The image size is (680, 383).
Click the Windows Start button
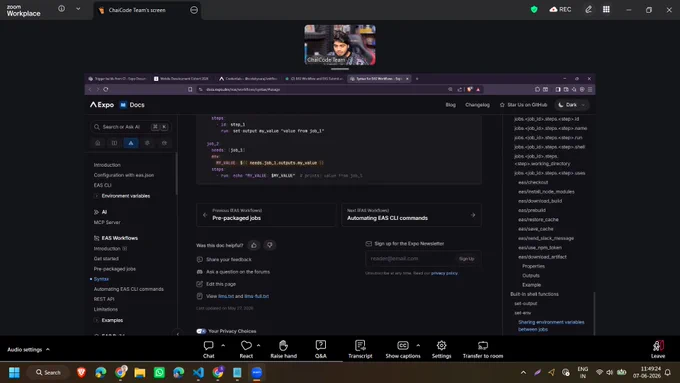pyautogui.click(x=14, y=373)
